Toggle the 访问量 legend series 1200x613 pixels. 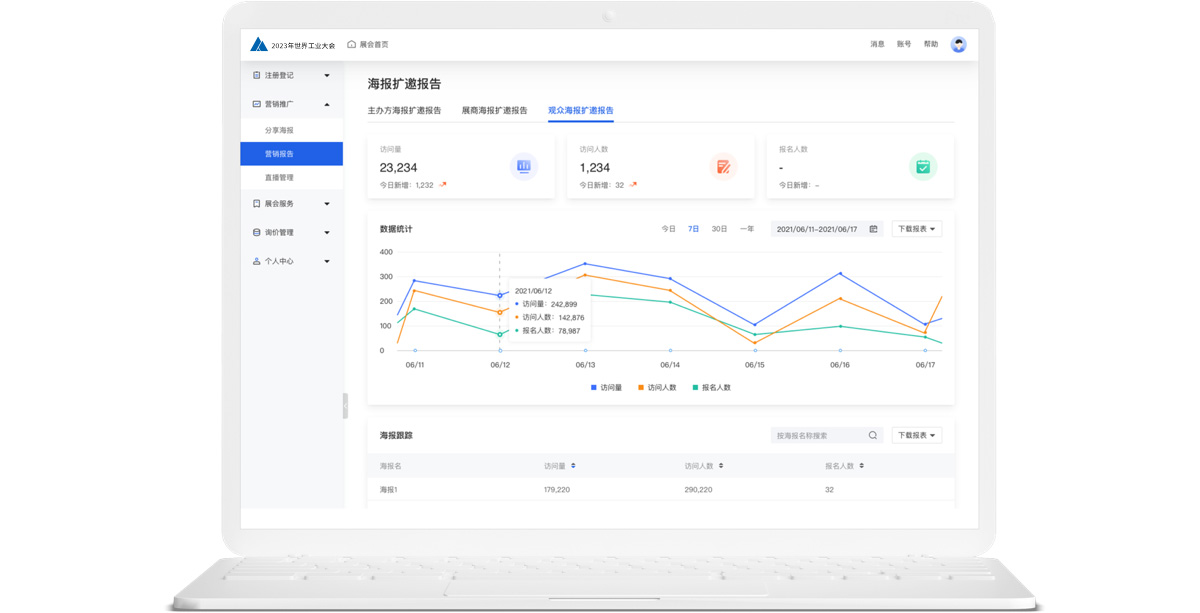(x=606, y=387)
